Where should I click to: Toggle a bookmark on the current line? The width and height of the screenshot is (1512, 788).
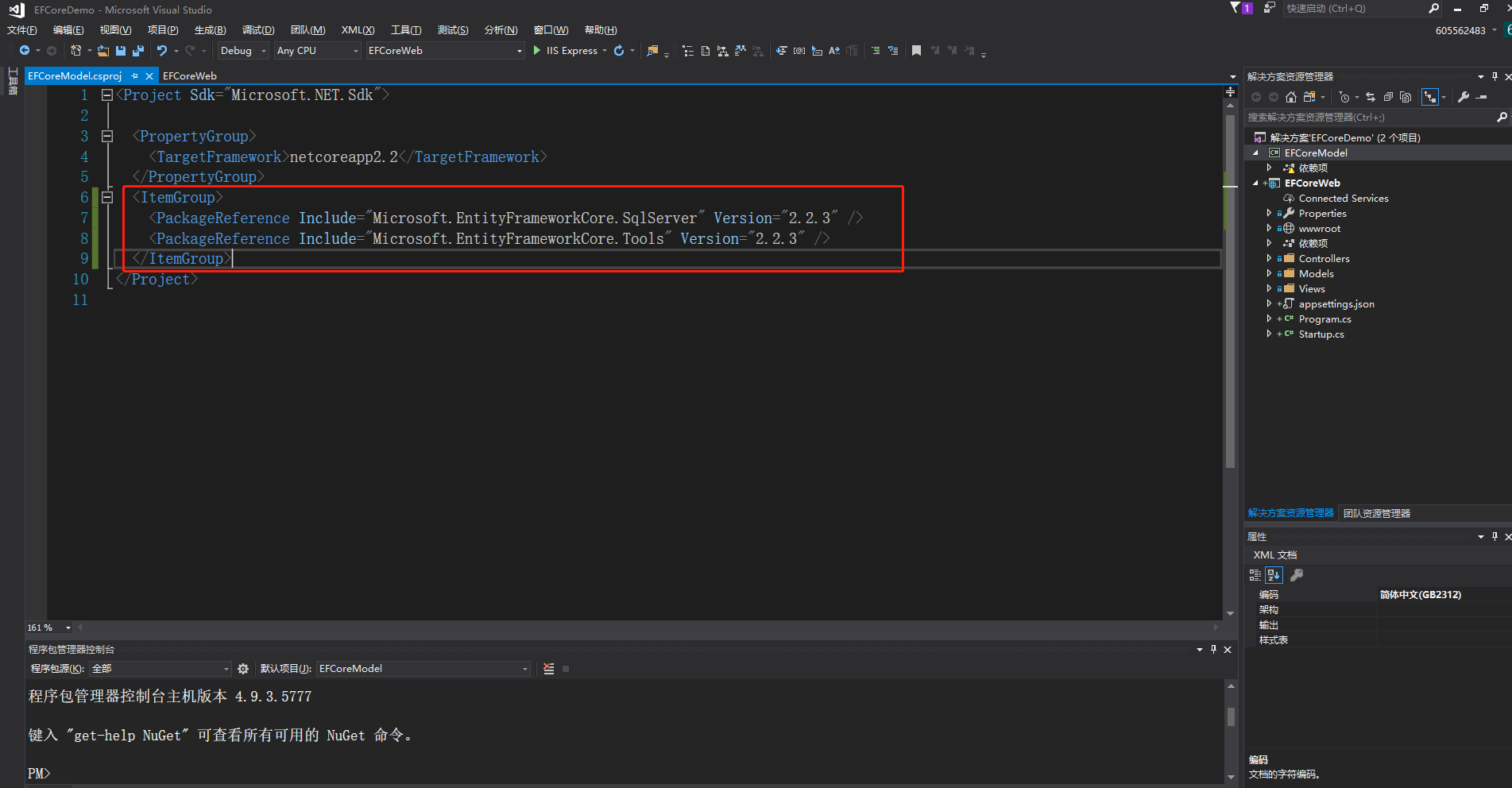(x=916, y=51)
